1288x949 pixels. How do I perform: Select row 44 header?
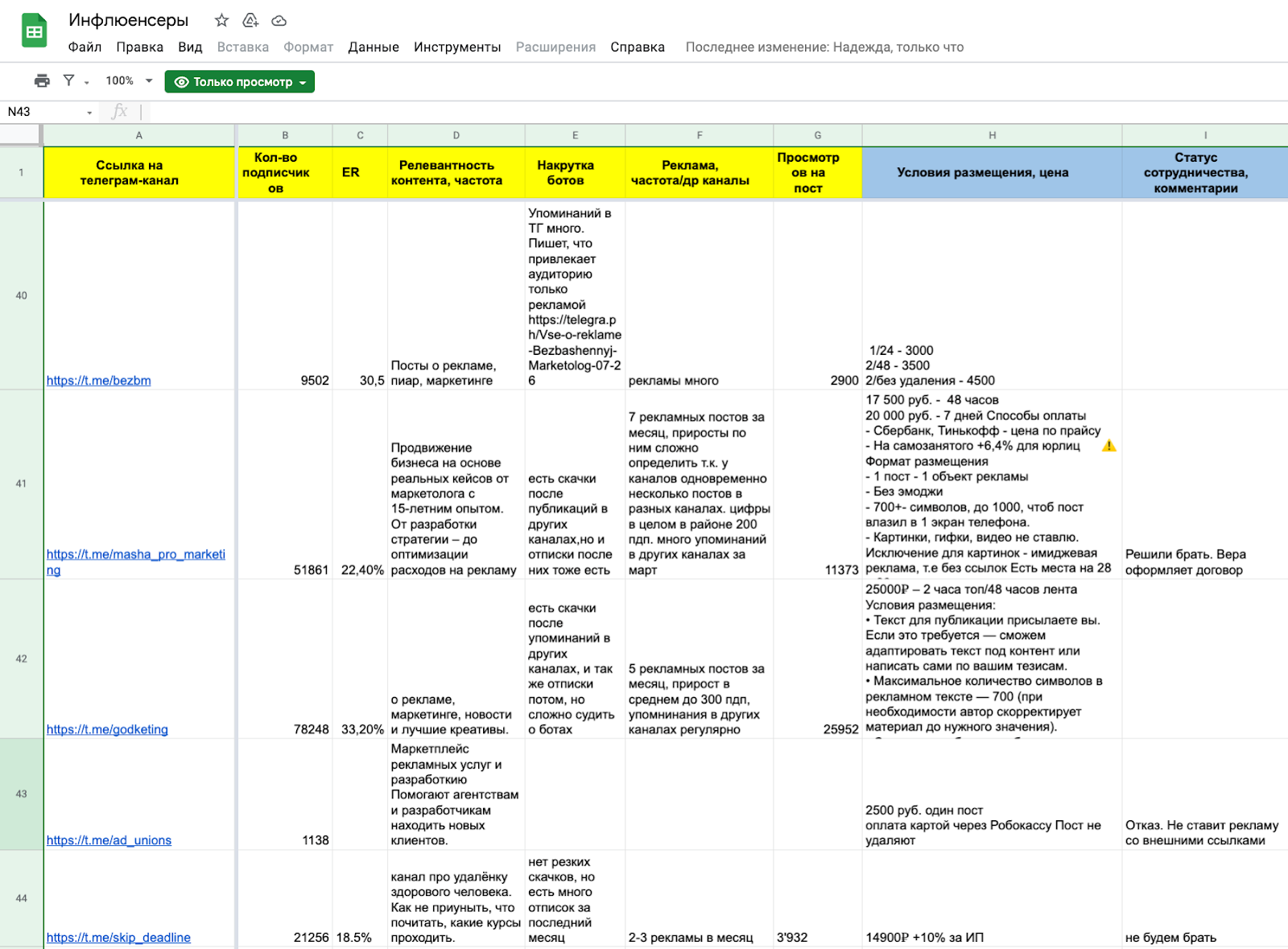click(21, 898)
